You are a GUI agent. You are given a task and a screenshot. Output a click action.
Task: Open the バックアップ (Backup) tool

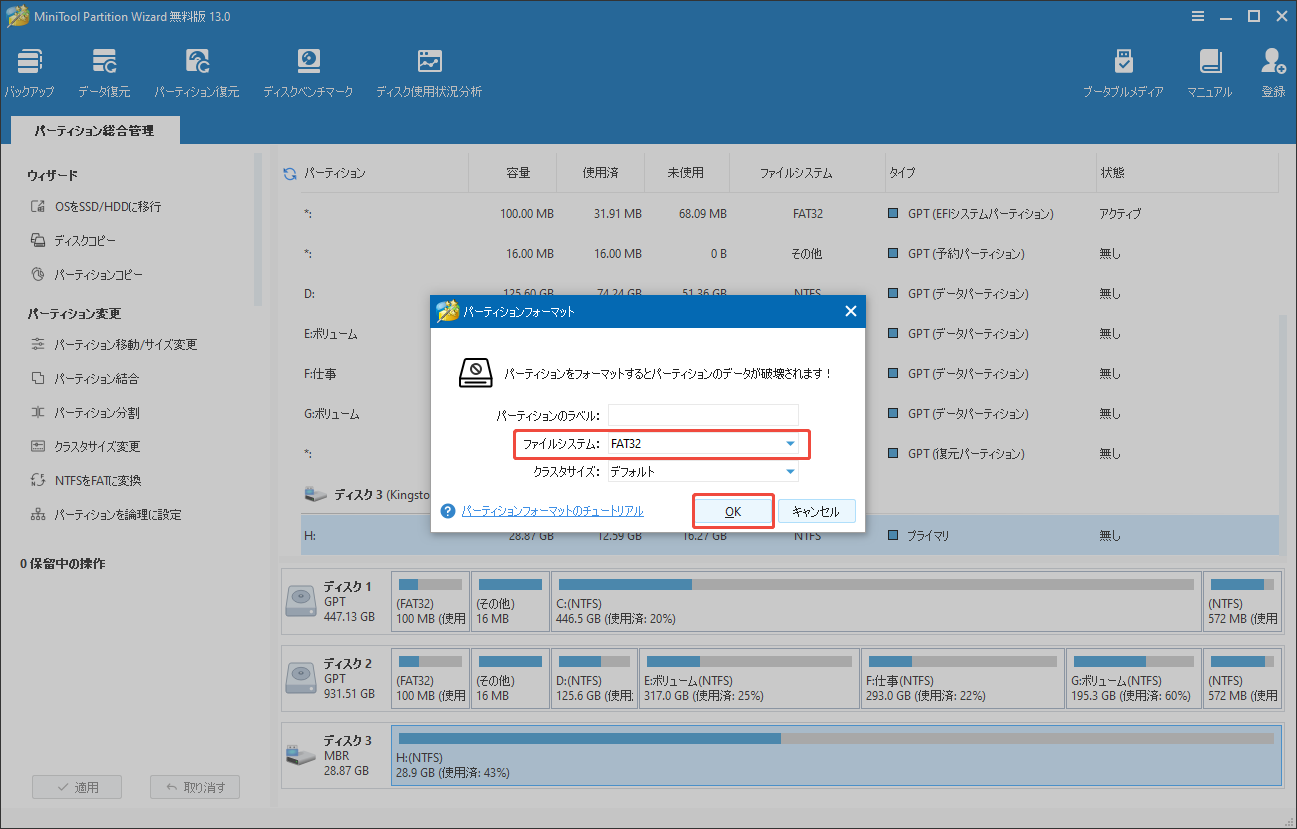point(28,70)
